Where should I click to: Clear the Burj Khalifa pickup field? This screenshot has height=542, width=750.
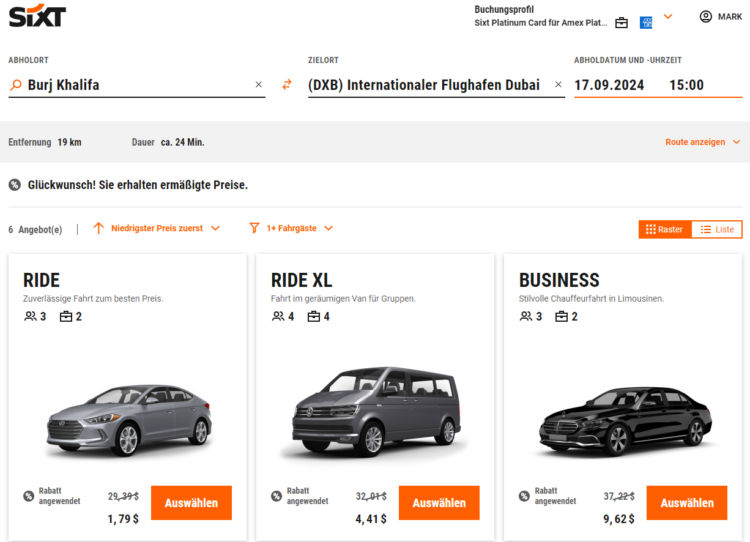tap(259, 85)
